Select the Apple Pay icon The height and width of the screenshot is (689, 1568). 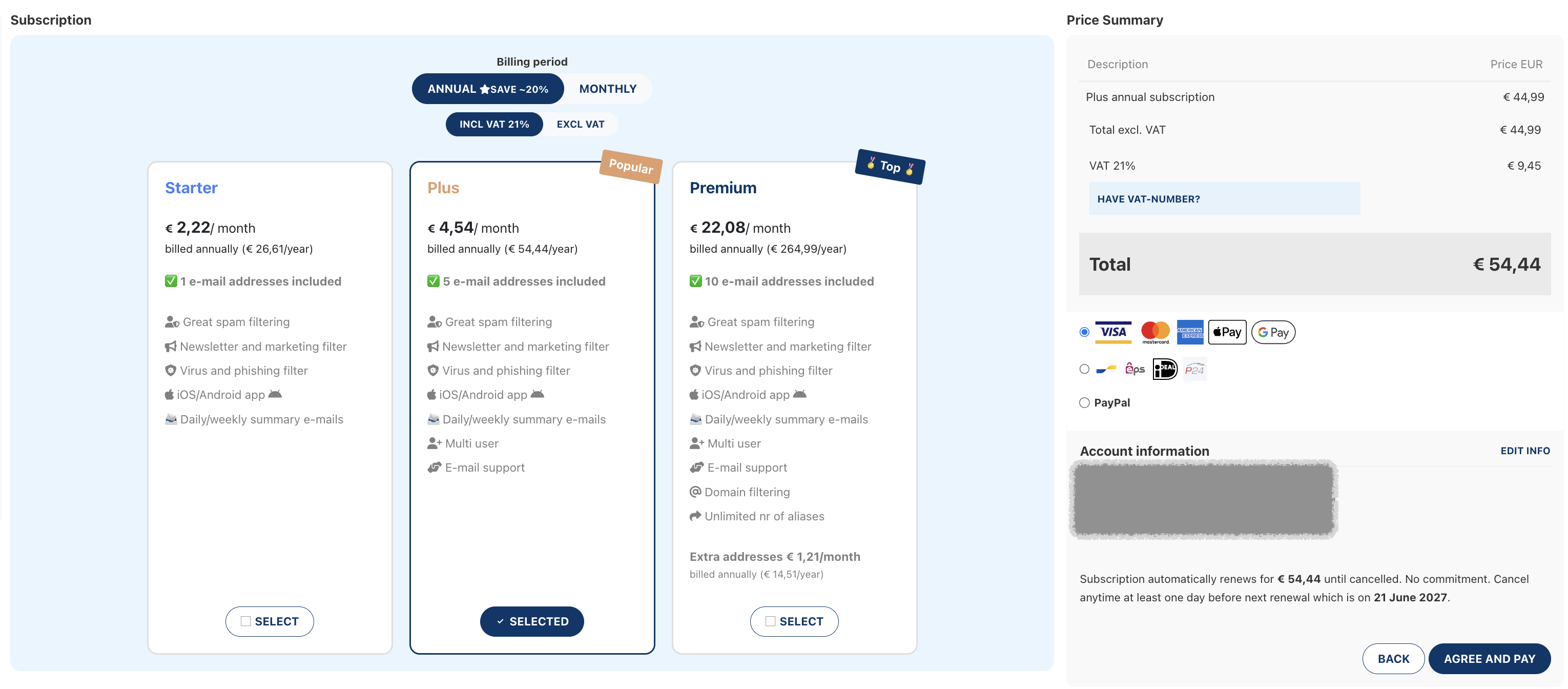click(1227, 332)
